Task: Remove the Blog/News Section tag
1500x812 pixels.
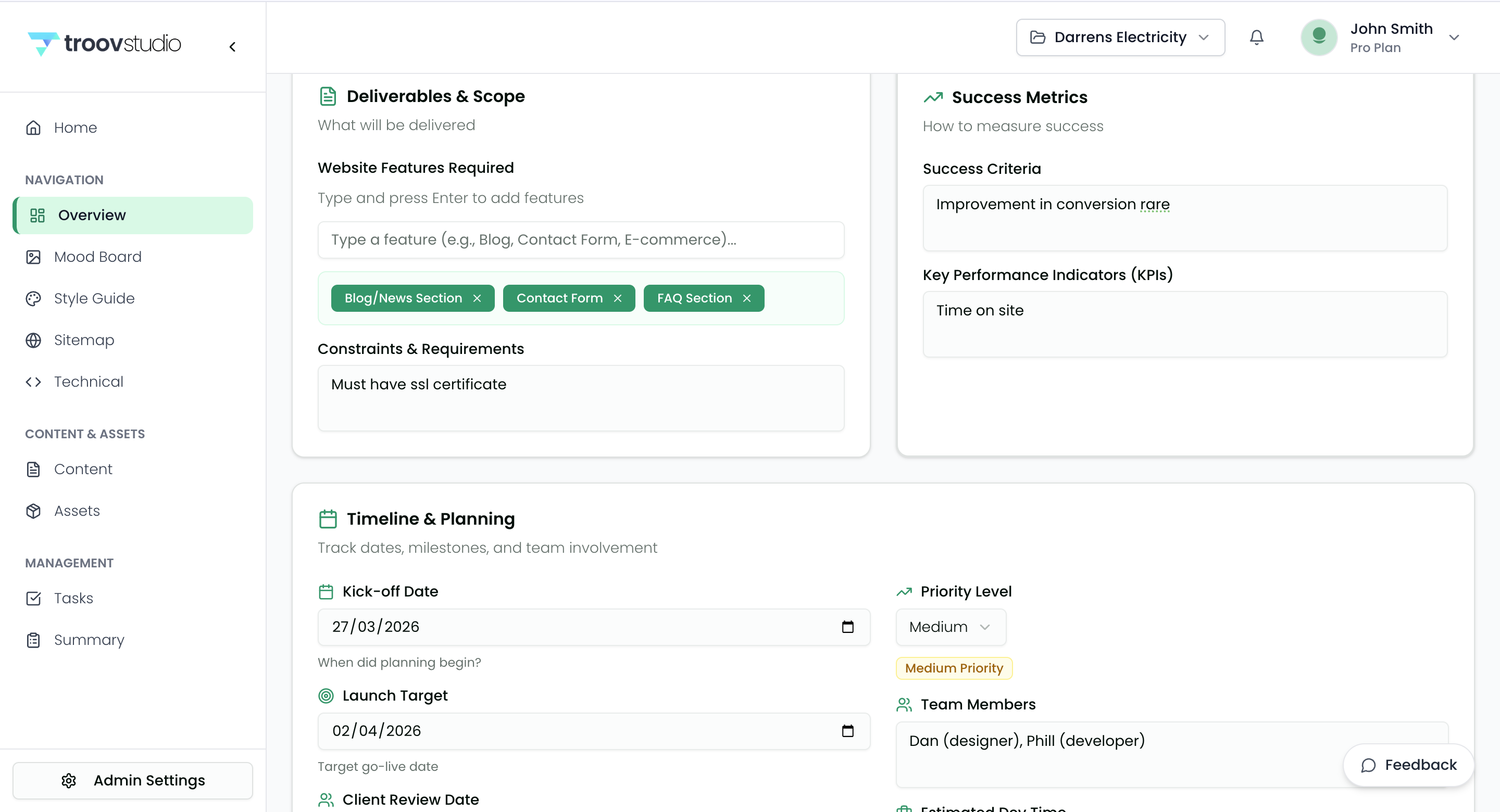Action: click(477, 298)
